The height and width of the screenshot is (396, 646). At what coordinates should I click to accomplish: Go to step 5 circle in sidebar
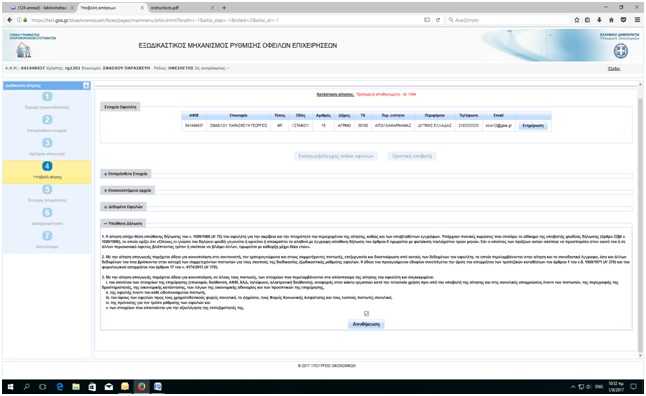point(47,189)
